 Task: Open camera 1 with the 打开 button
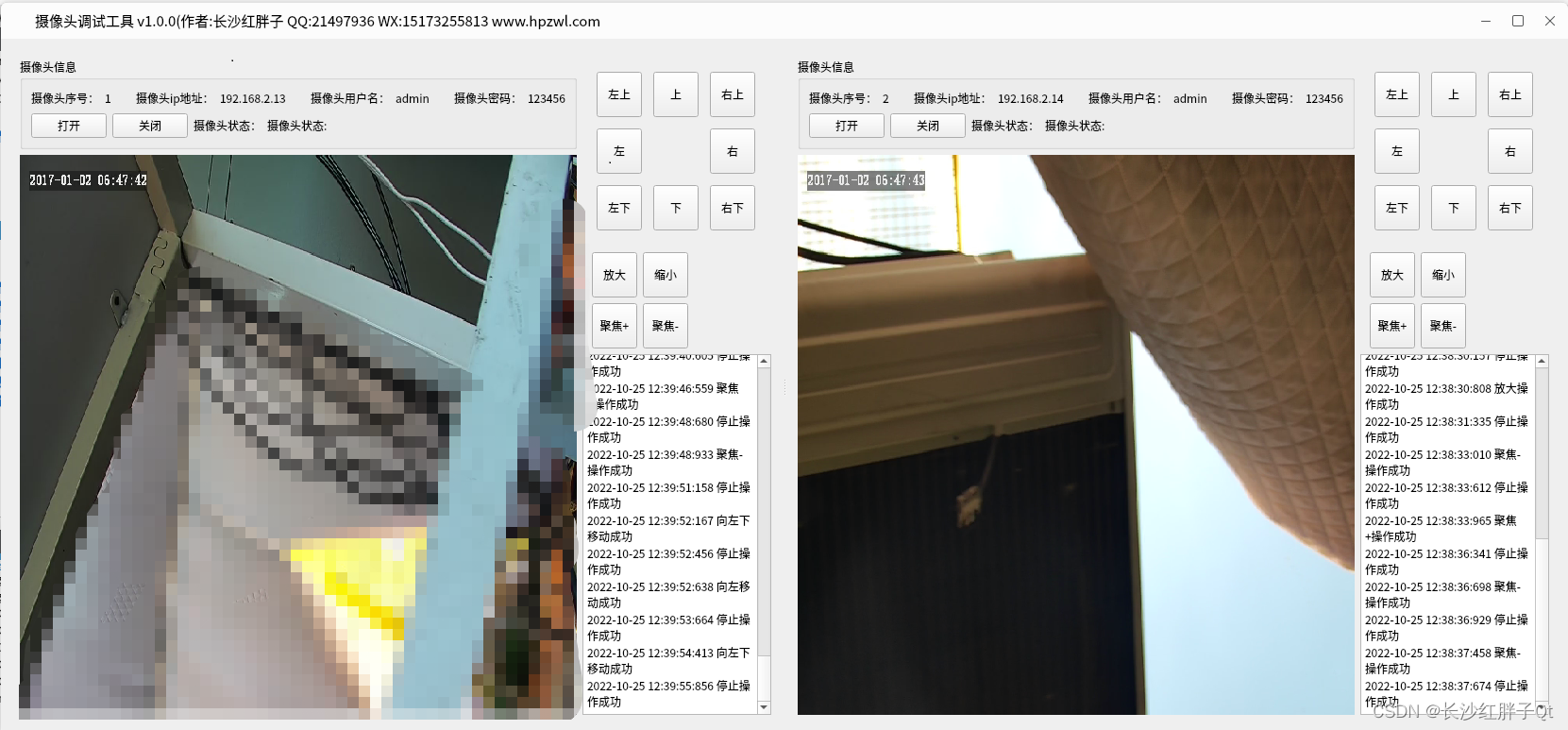tap(69, 126)
